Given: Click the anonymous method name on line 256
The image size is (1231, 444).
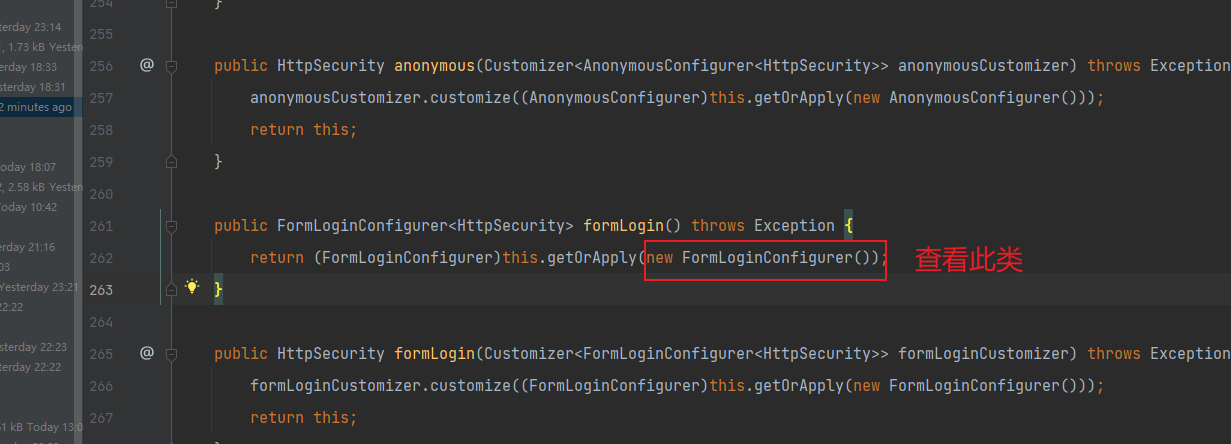Looking at the screenshot, I should tap(434, 66).
